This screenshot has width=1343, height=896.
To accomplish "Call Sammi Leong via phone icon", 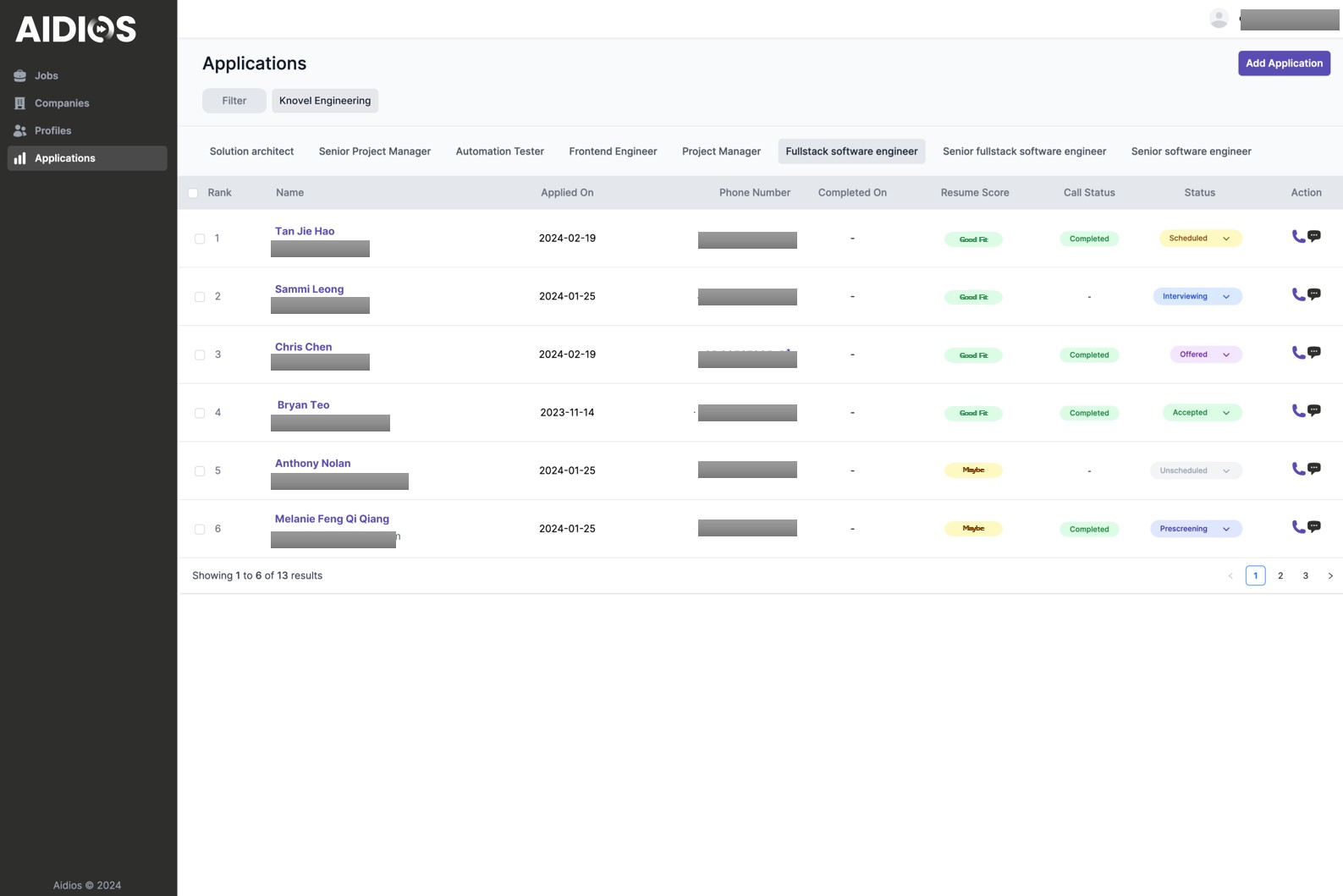I will [1298, 295].
